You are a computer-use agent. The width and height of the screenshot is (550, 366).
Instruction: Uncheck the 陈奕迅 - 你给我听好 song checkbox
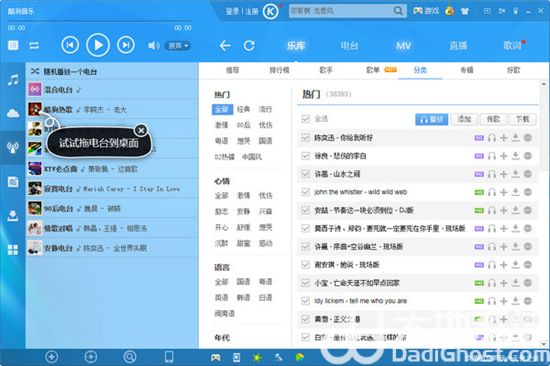point(306,138)
